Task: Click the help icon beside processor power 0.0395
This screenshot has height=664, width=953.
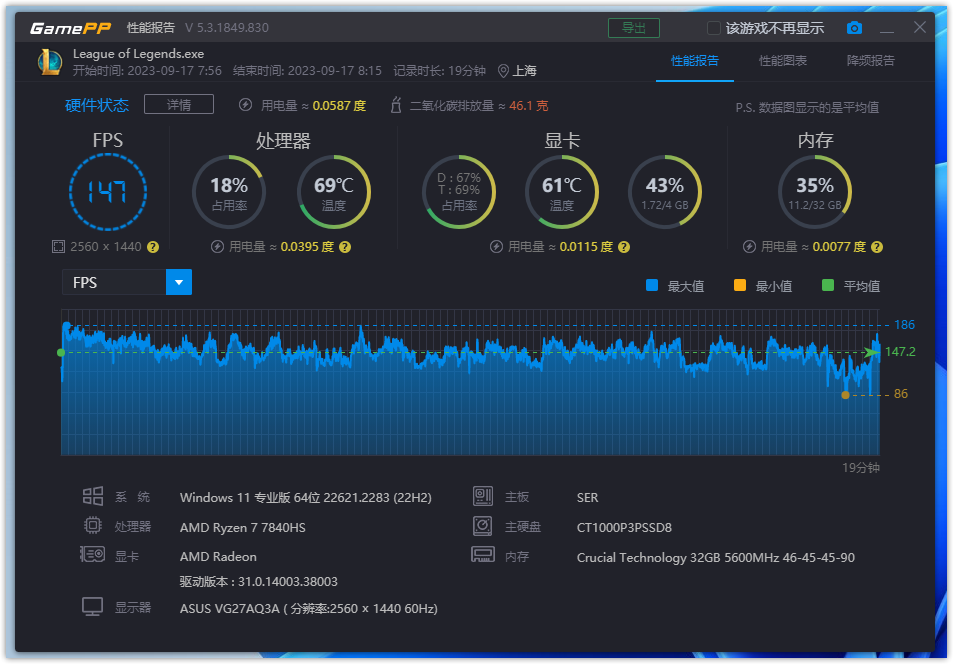Action: point(345,247)
